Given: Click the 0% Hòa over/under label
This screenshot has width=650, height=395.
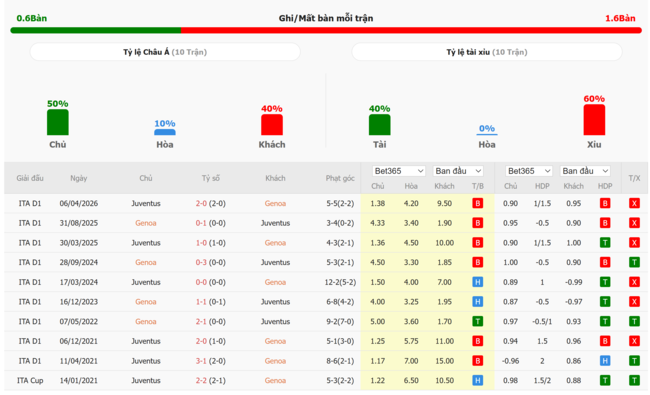Looking at the screenshot, I should coord(487,128).
